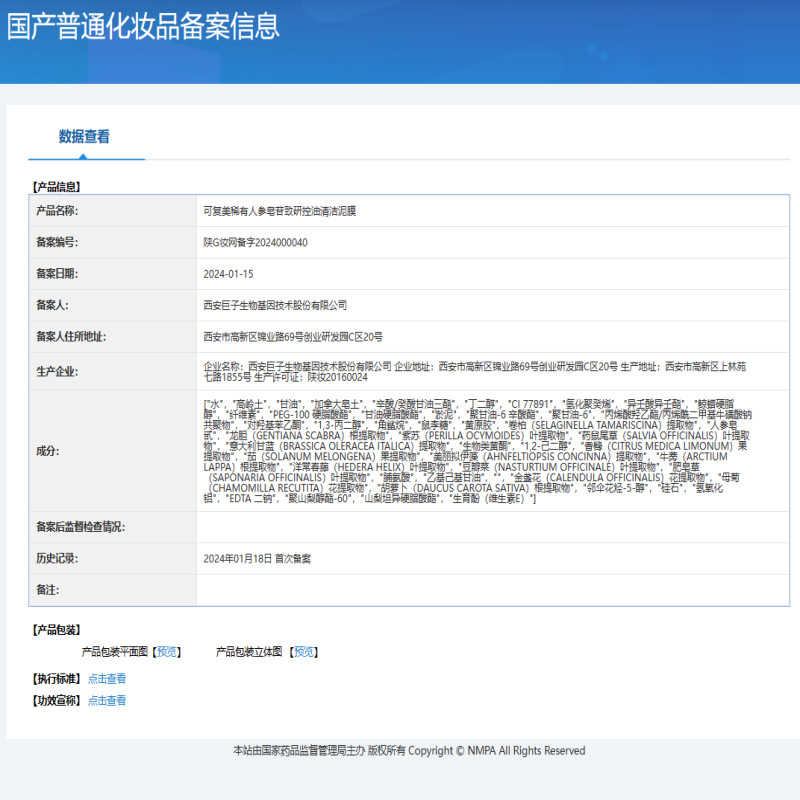Click the 备案人住所地址 address value
This screenshot has width=800, height=800.
(x=292, y=336)
